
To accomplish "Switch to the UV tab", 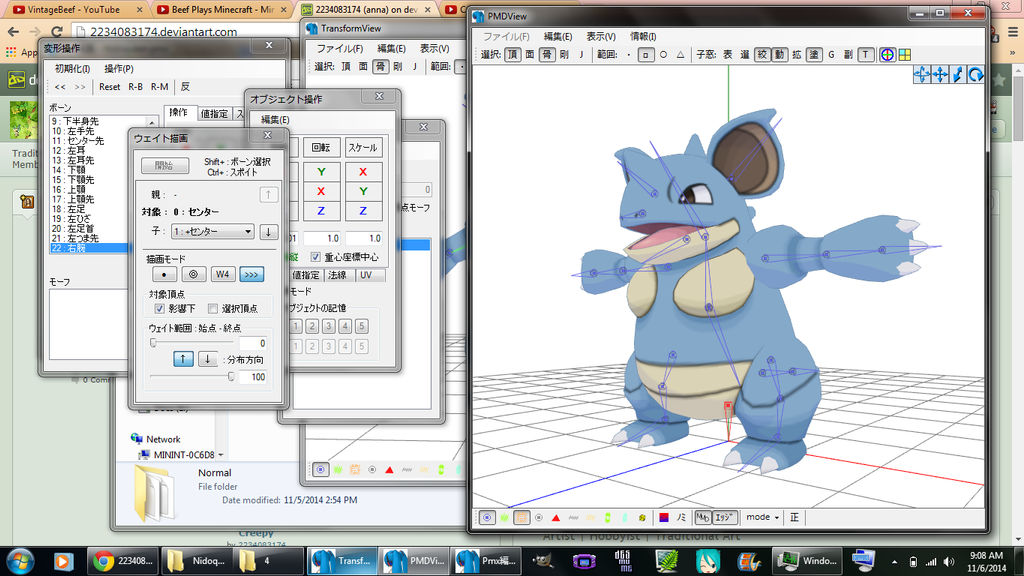I will (x=366, y=274).
